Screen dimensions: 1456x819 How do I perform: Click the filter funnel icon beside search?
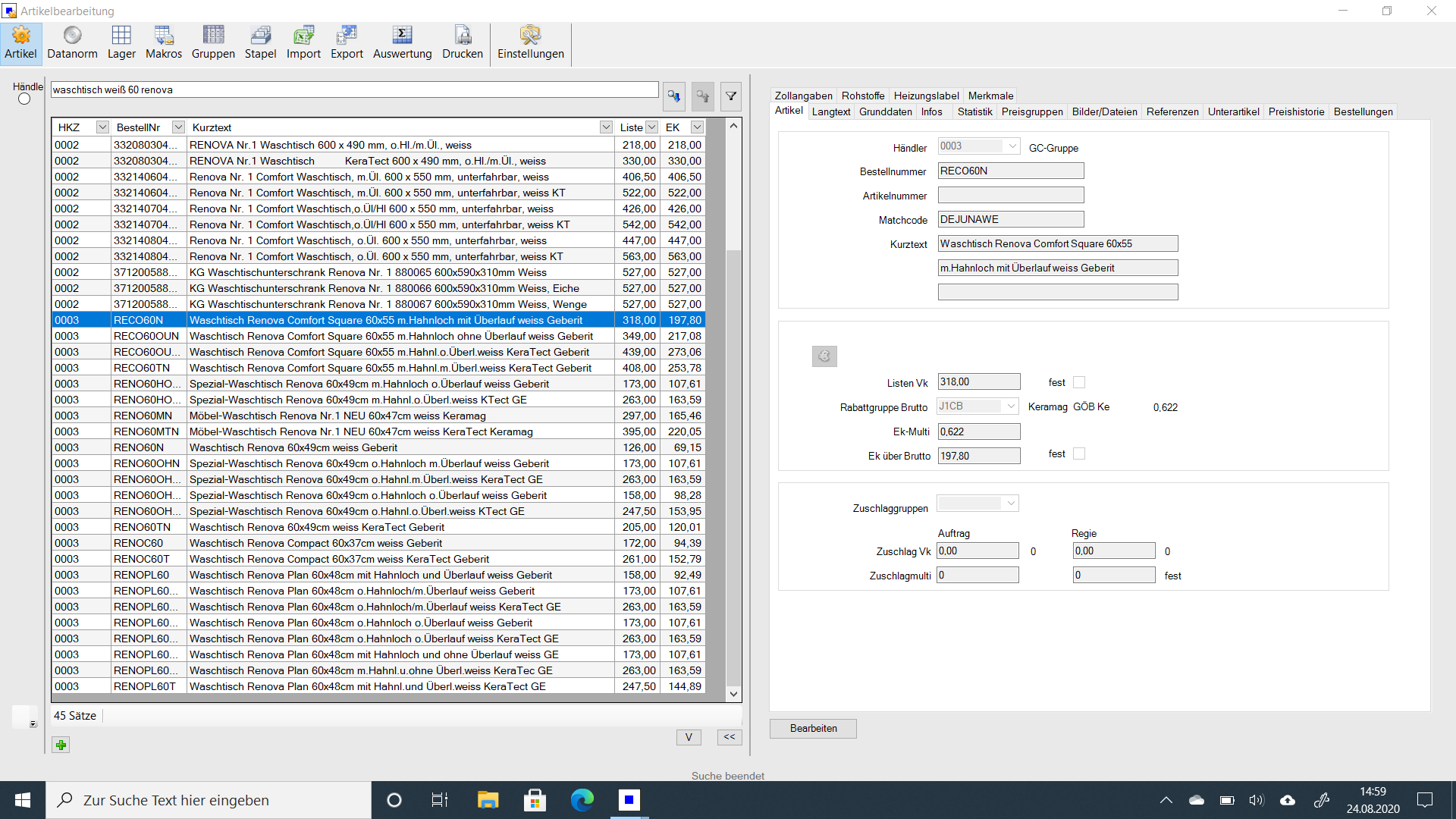click(x=731, y=96)
